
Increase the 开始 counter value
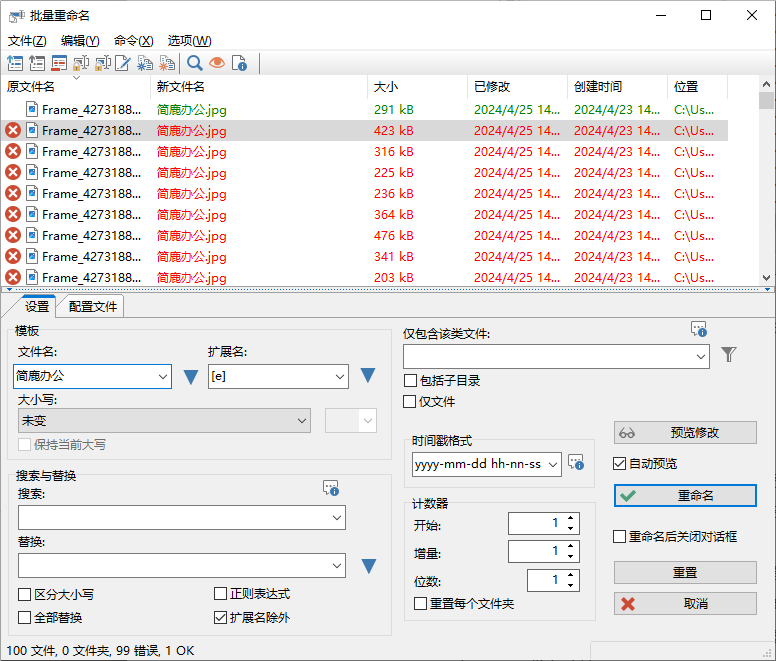[571, 518]
